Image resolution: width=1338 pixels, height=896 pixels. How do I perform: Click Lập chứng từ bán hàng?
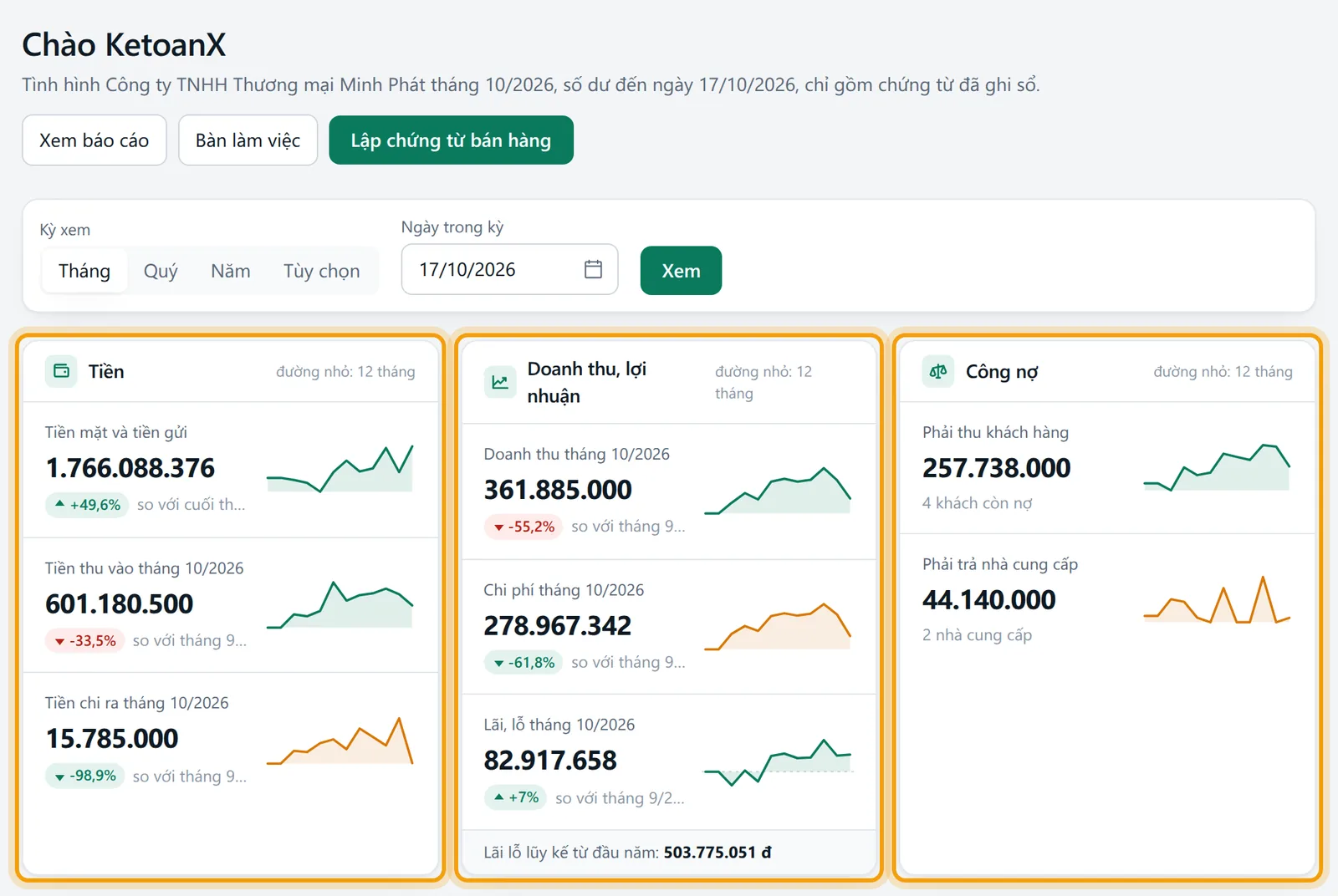click(x=451, y=140)
